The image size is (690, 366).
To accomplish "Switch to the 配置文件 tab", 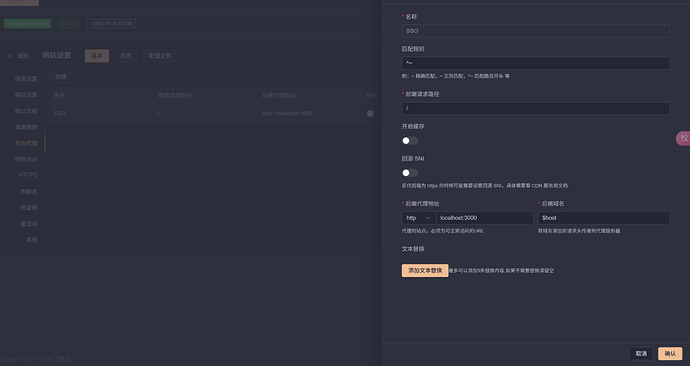I will [x=160, y=55].
